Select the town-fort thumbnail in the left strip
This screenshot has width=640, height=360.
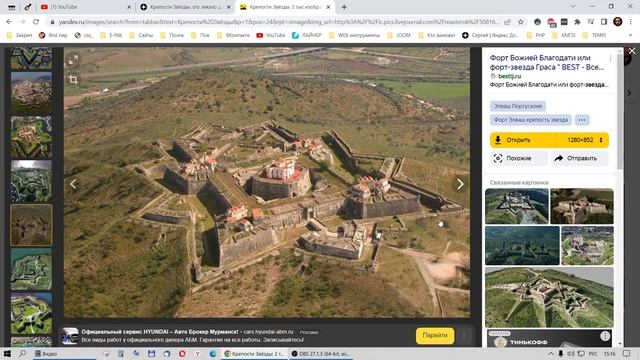pyautogui.click(x=31, y=93)
